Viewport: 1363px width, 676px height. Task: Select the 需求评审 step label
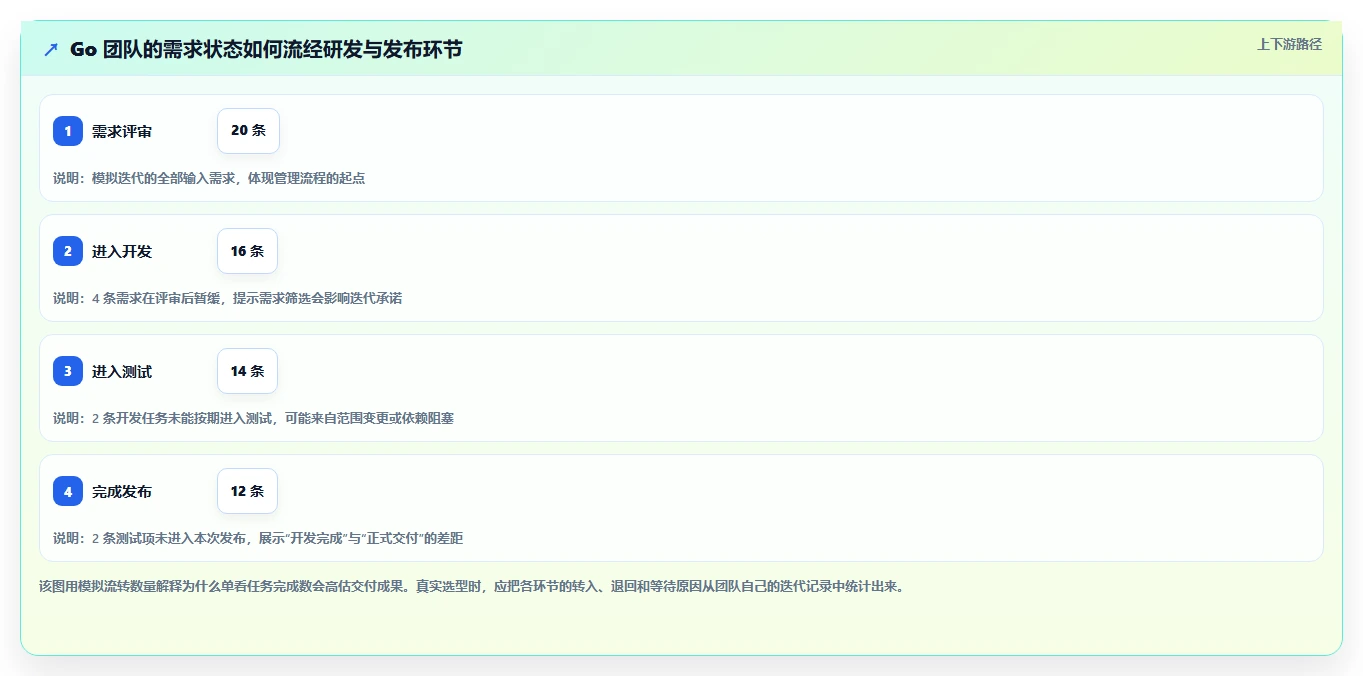[122, 131]
